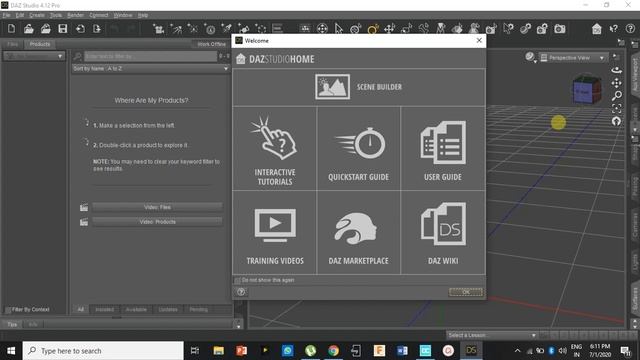
Task: Click the view cube in viewport
Action: pos(587,90)
